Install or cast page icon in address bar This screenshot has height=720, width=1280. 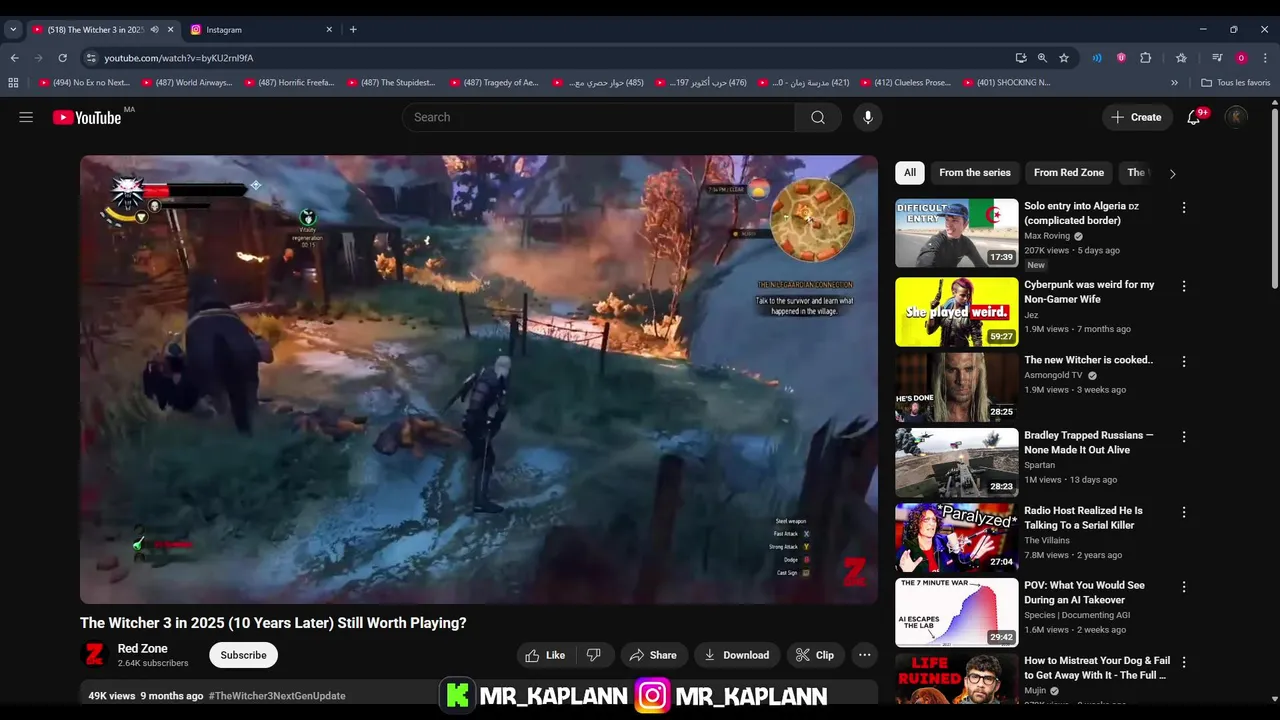coord(1020,58)
